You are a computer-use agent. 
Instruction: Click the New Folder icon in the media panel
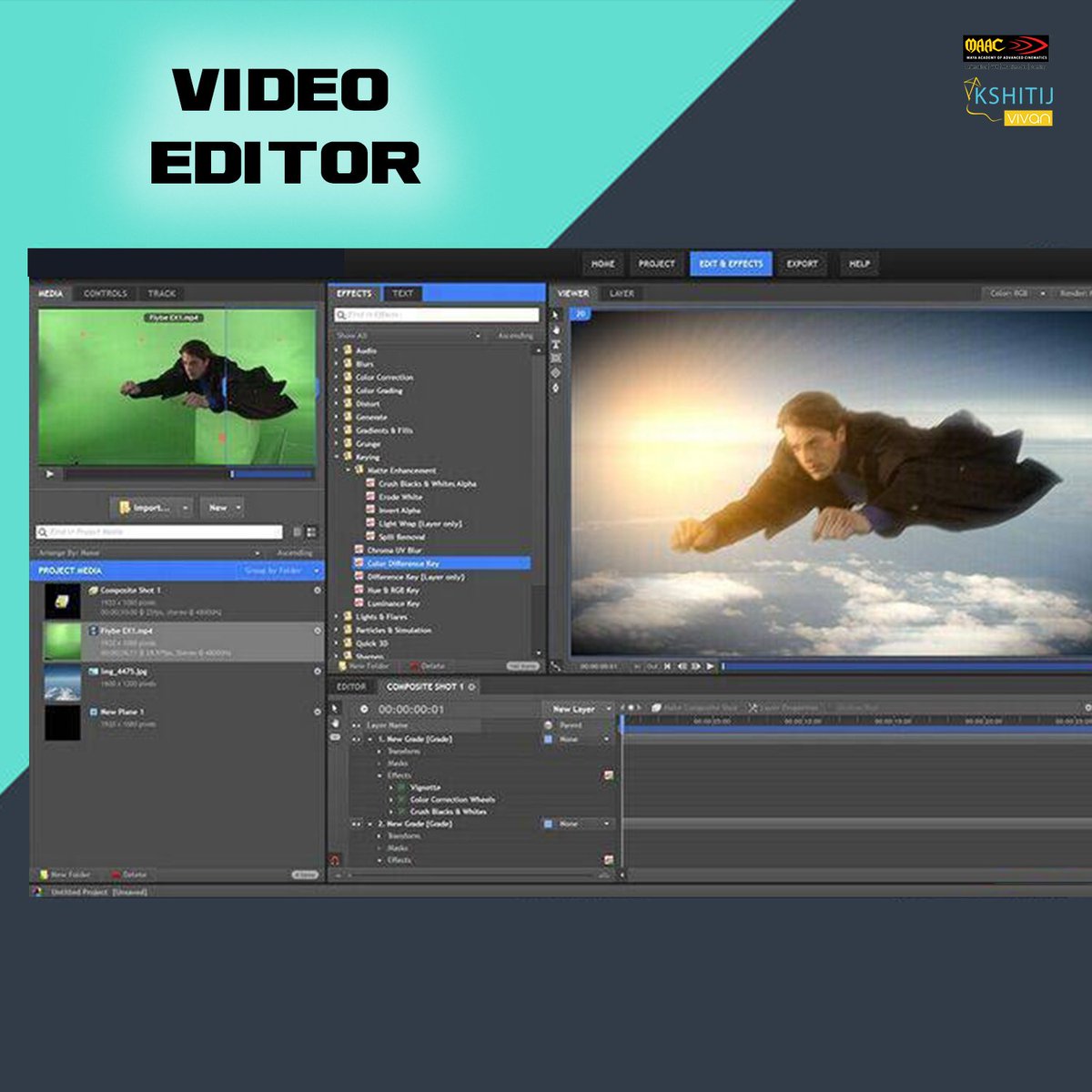[44, 875]
